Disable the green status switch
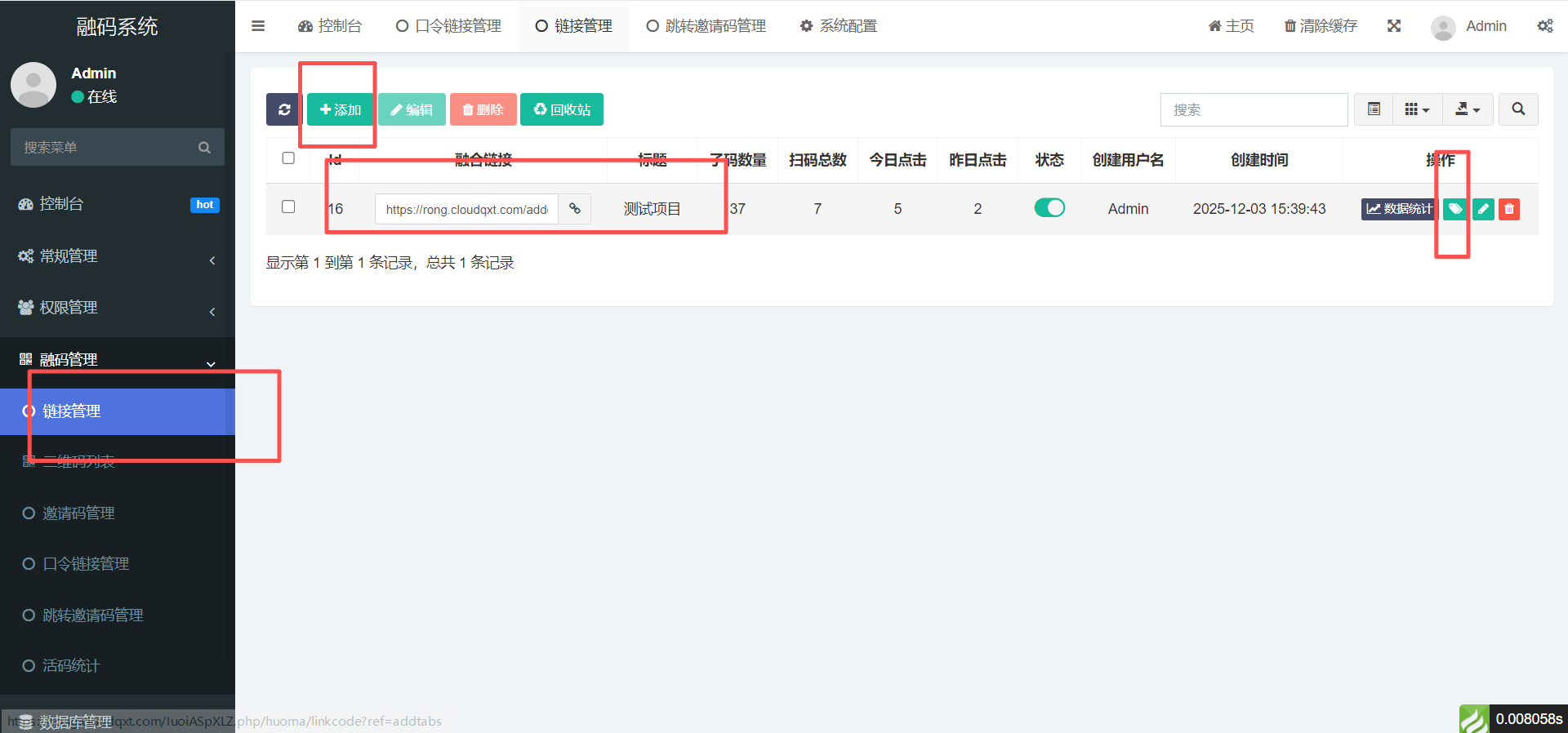This screenshot has height=733, width=1568. (x=1049, y=208)
